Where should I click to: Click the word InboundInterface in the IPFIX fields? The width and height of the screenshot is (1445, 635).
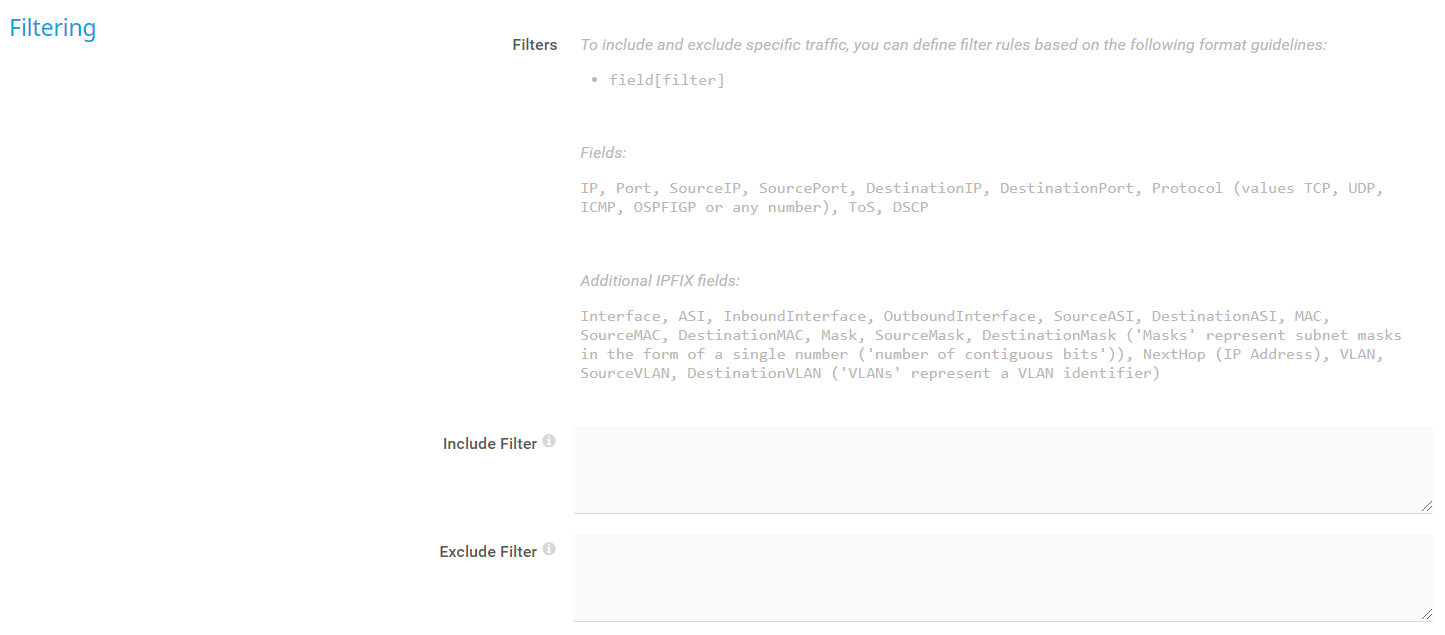793,316
